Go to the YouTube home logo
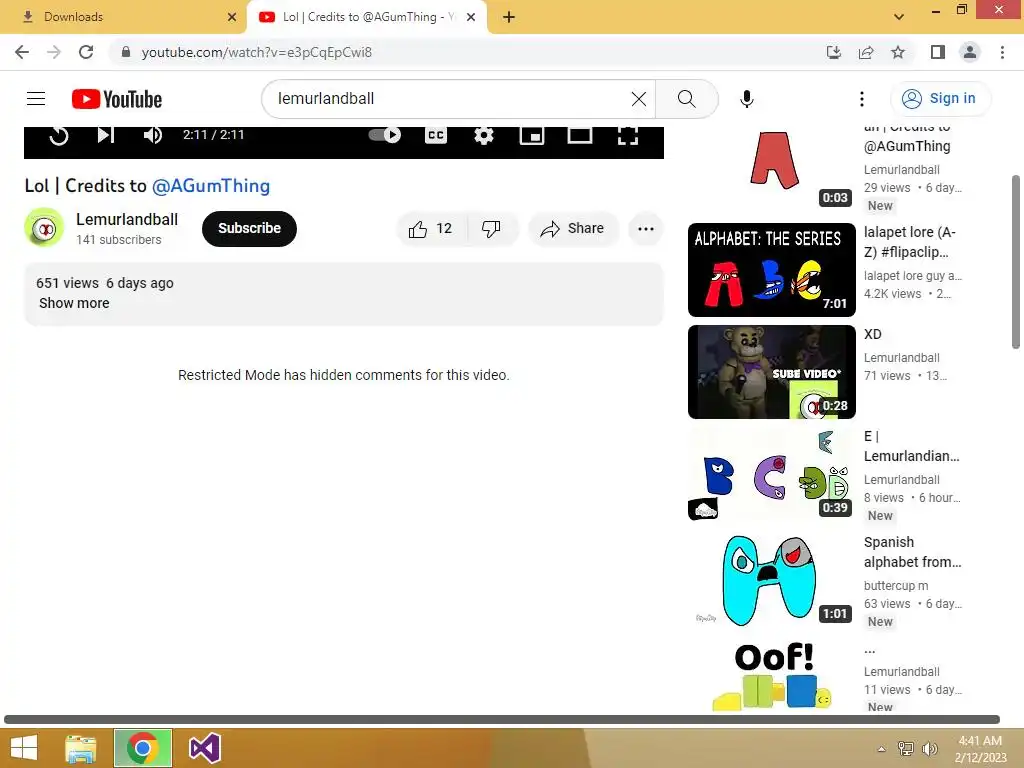The image size is (1024, 768). click(117, 99)
